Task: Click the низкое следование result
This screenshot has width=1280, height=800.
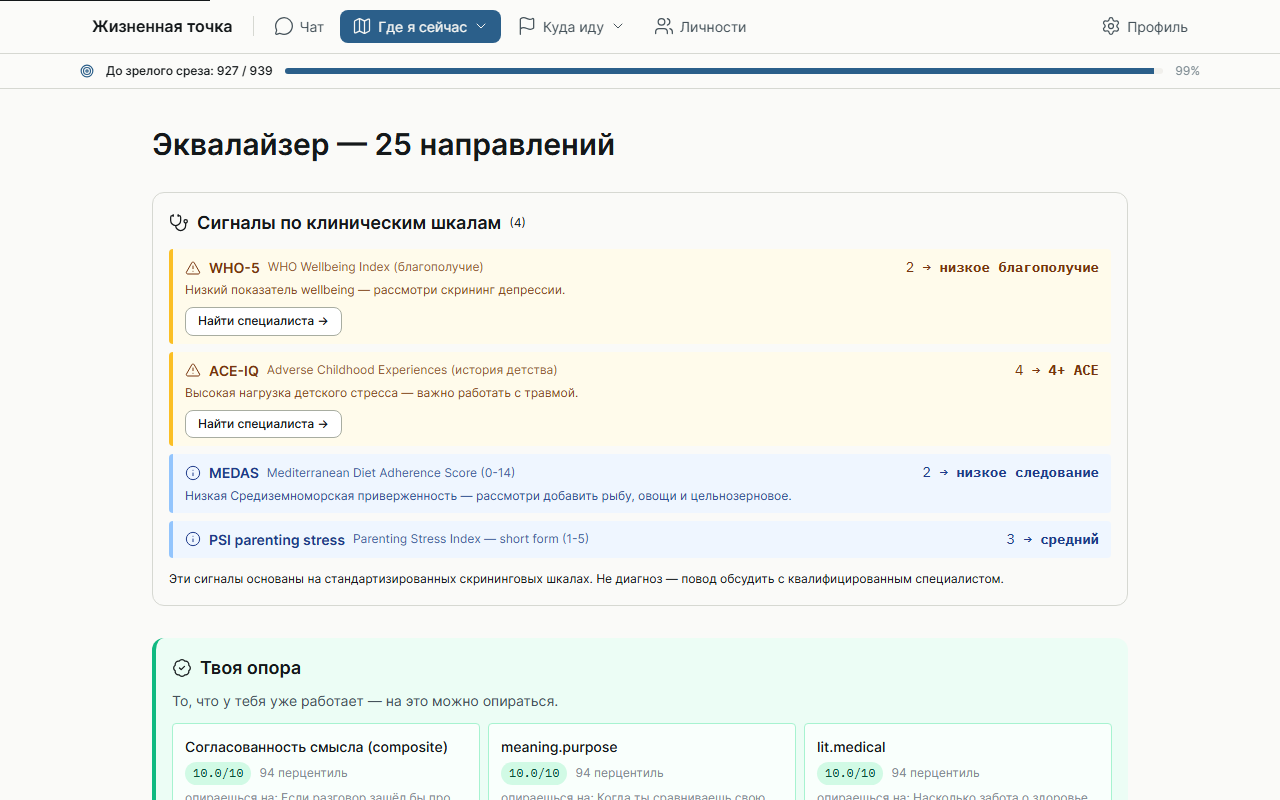Action: (x=1027, y=473)
